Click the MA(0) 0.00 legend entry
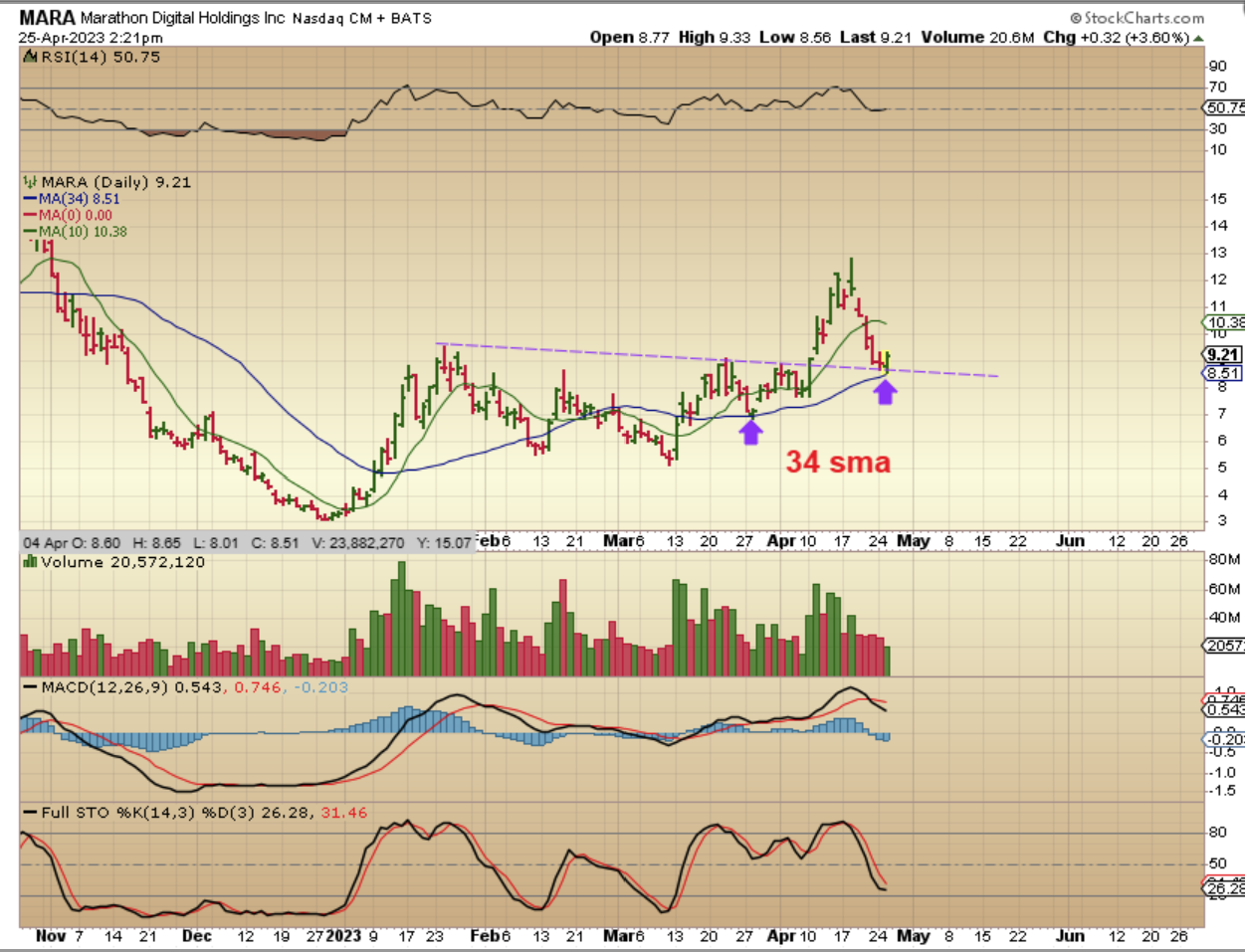Screen dimensions: 1245x952 pos(68,215)
